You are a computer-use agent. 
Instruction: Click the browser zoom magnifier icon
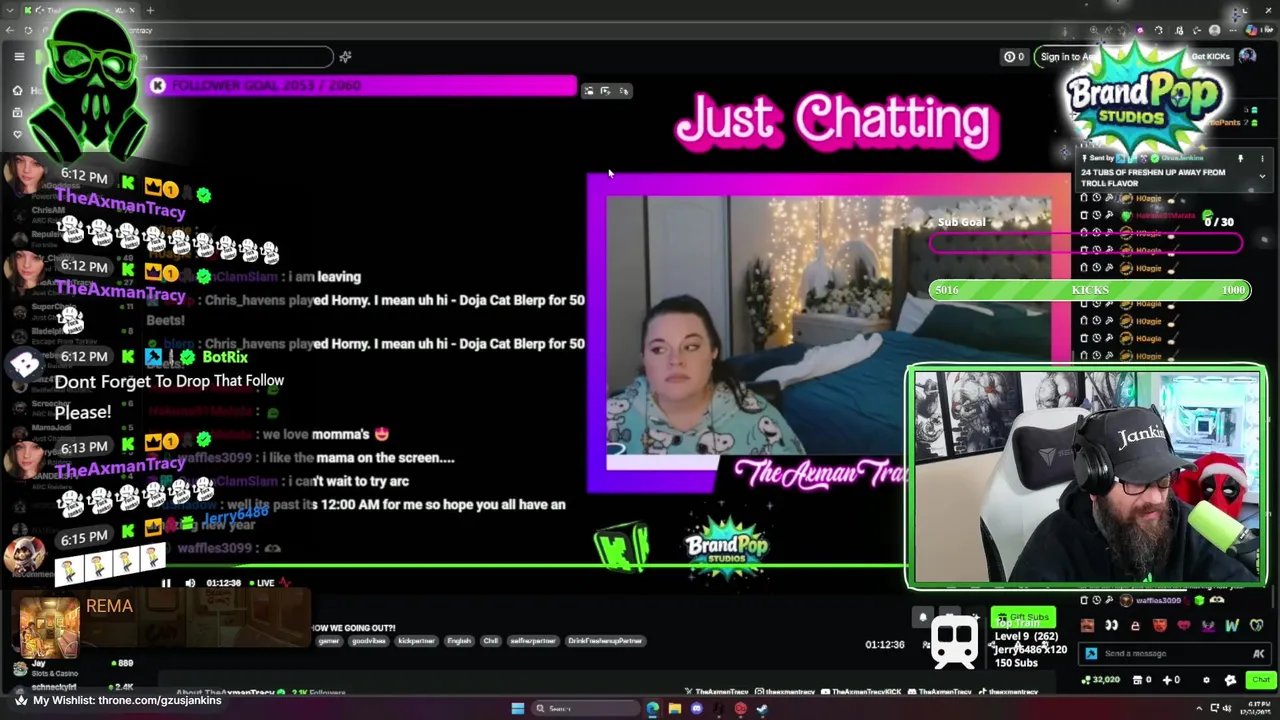pos(1094,30)
